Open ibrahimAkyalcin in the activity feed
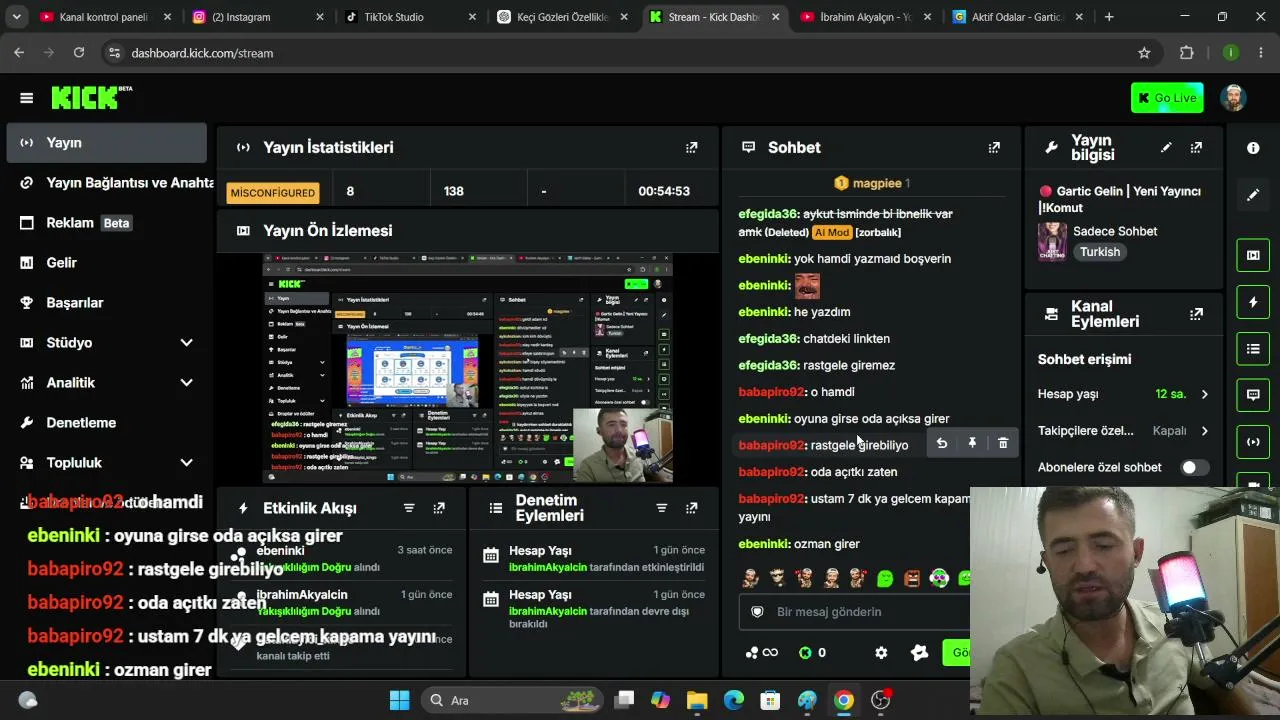The width and height of the screenshot is (1280, 720). tap(302, 595)
